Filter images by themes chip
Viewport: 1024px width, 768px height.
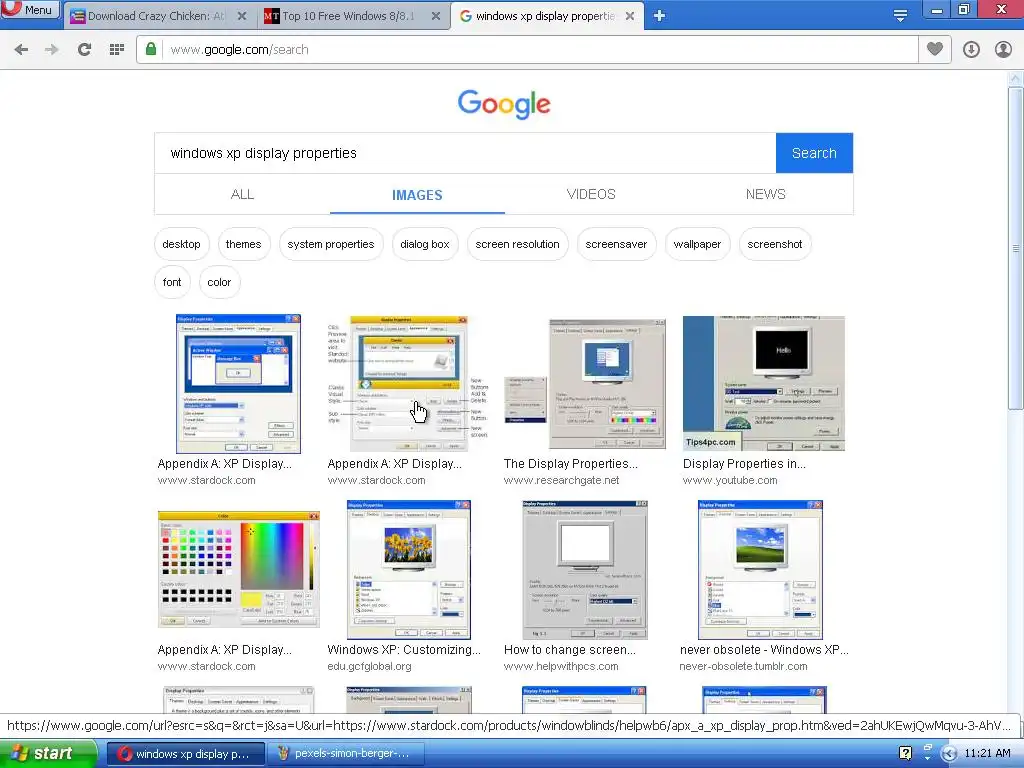pos(244,244)
